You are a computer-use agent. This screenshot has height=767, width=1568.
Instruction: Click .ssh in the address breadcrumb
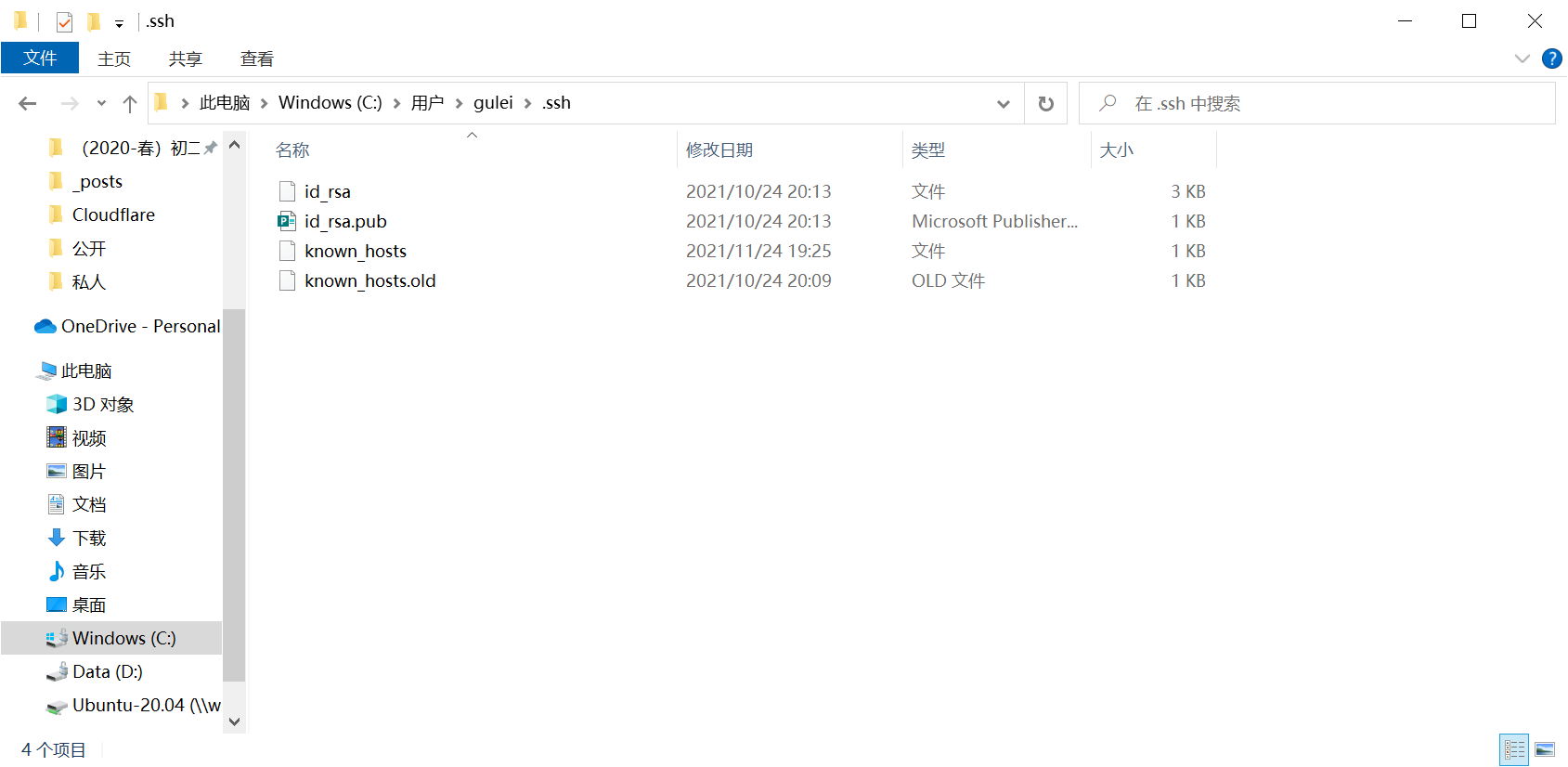557,103
